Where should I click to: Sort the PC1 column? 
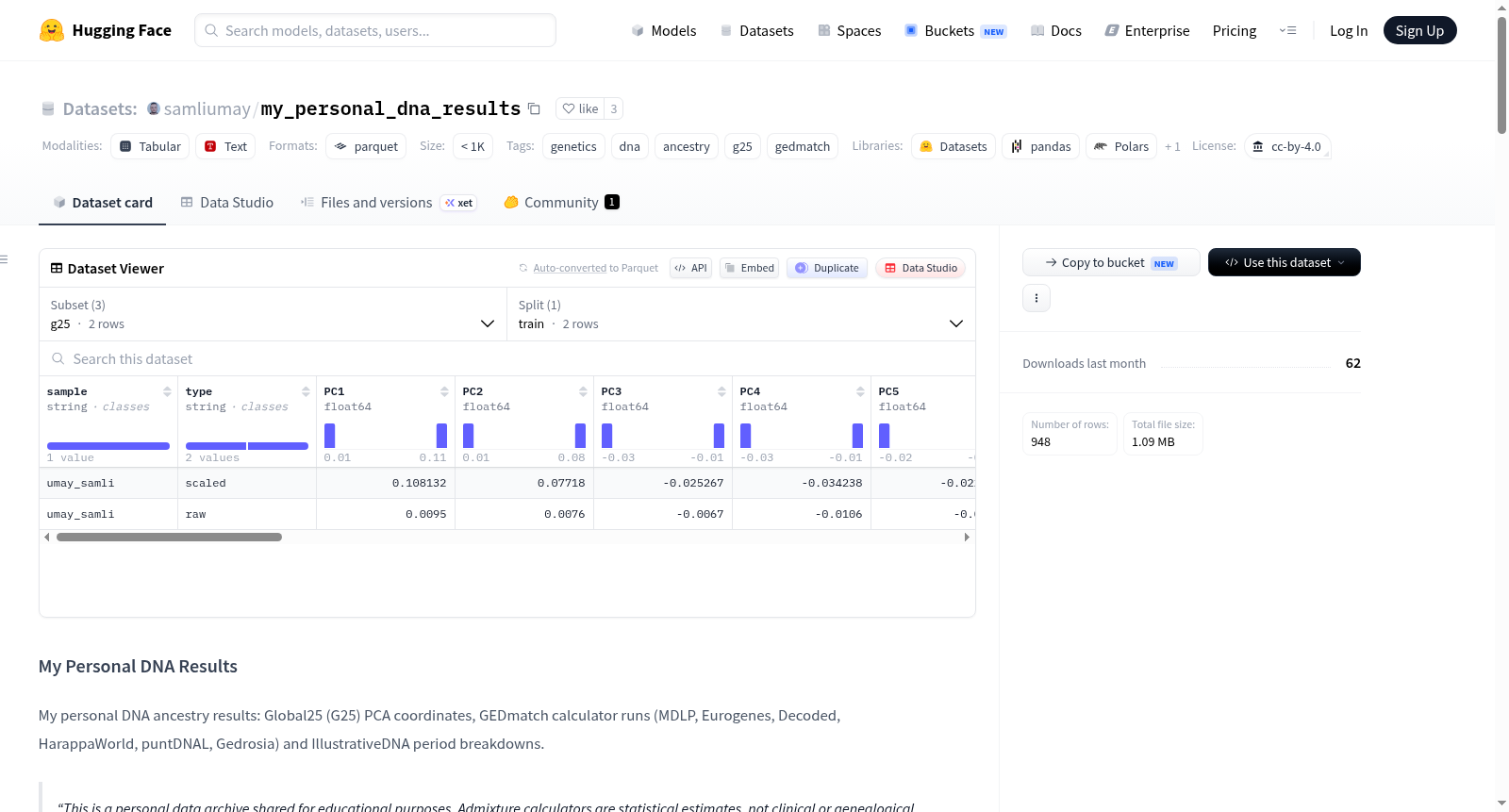click(444, 391)
